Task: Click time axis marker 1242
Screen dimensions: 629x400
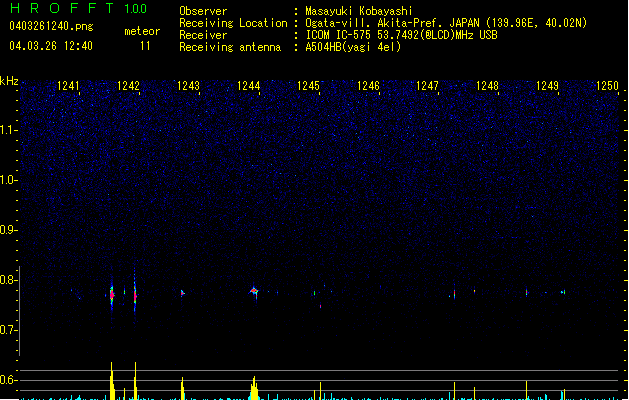Action: point(128,86)
